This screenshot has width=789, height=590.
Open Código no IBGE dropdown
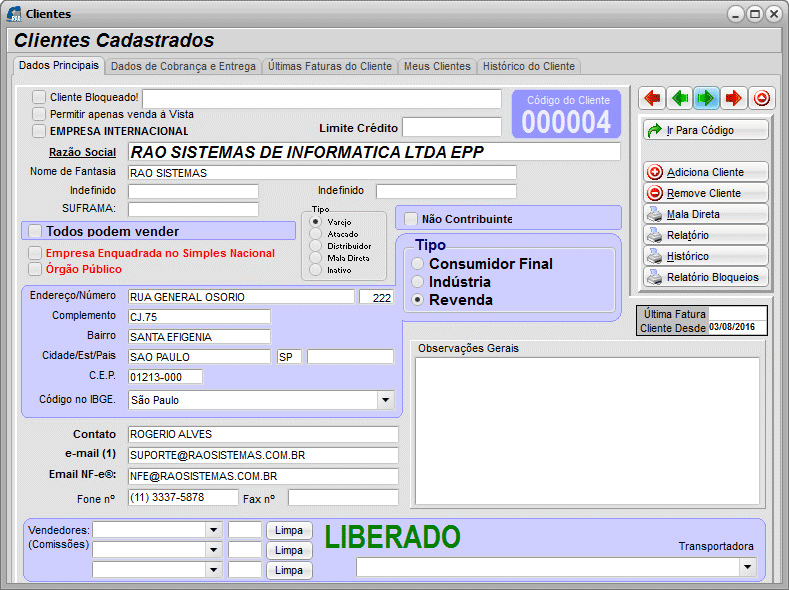385,400
